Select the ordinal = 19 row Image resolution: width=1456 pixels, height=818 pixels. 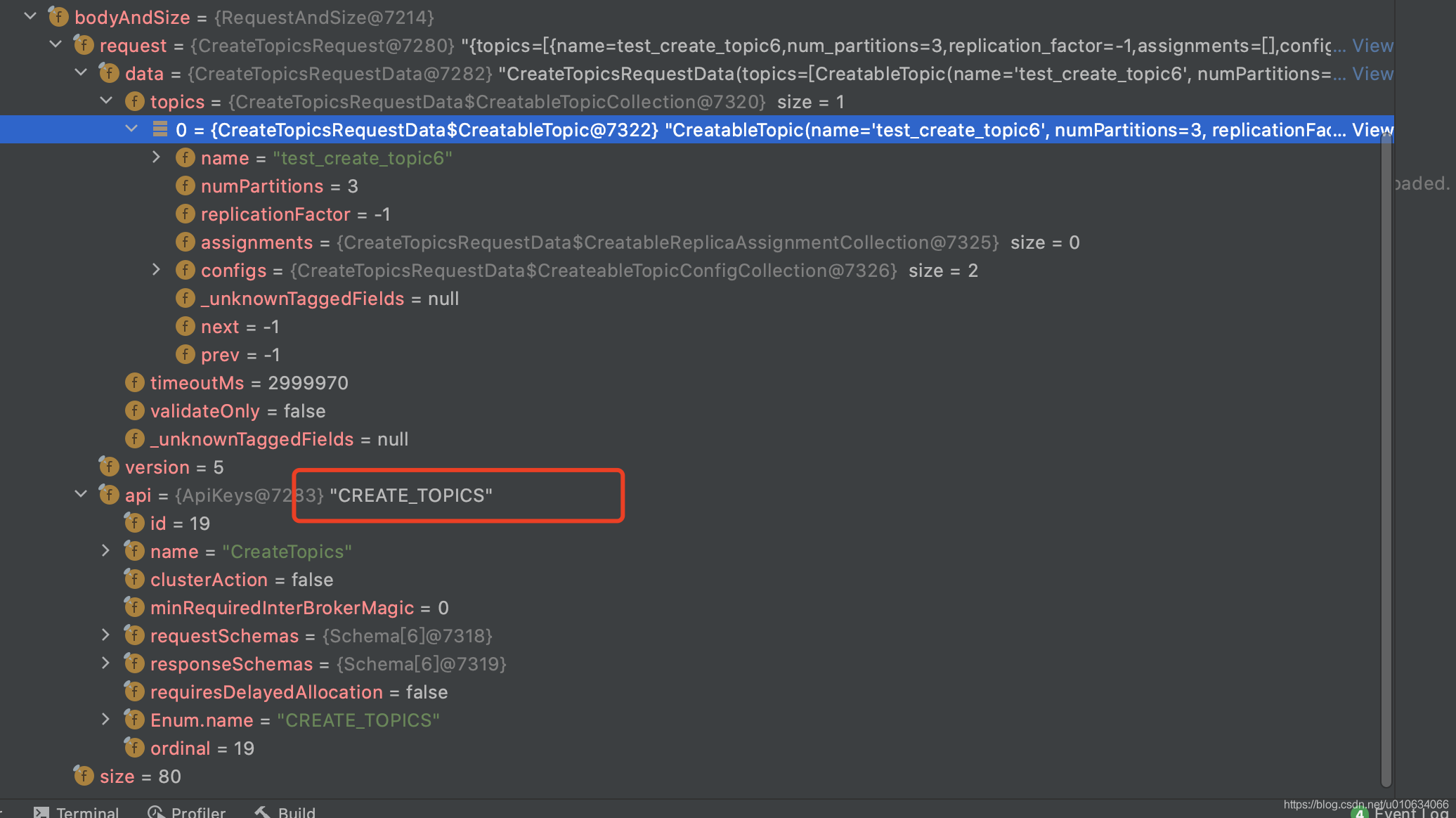[x=697, y=748]
